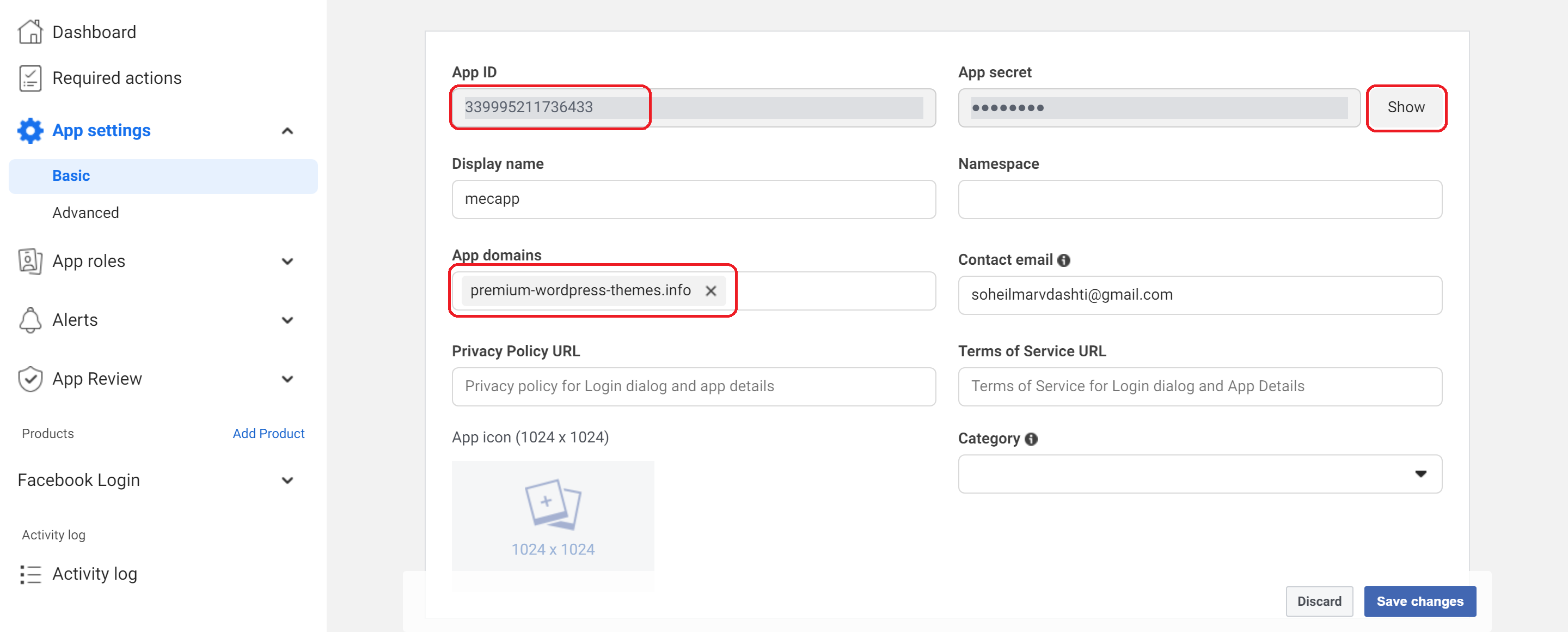
Task: Click the Add Product link
Action: pos(268,434)
